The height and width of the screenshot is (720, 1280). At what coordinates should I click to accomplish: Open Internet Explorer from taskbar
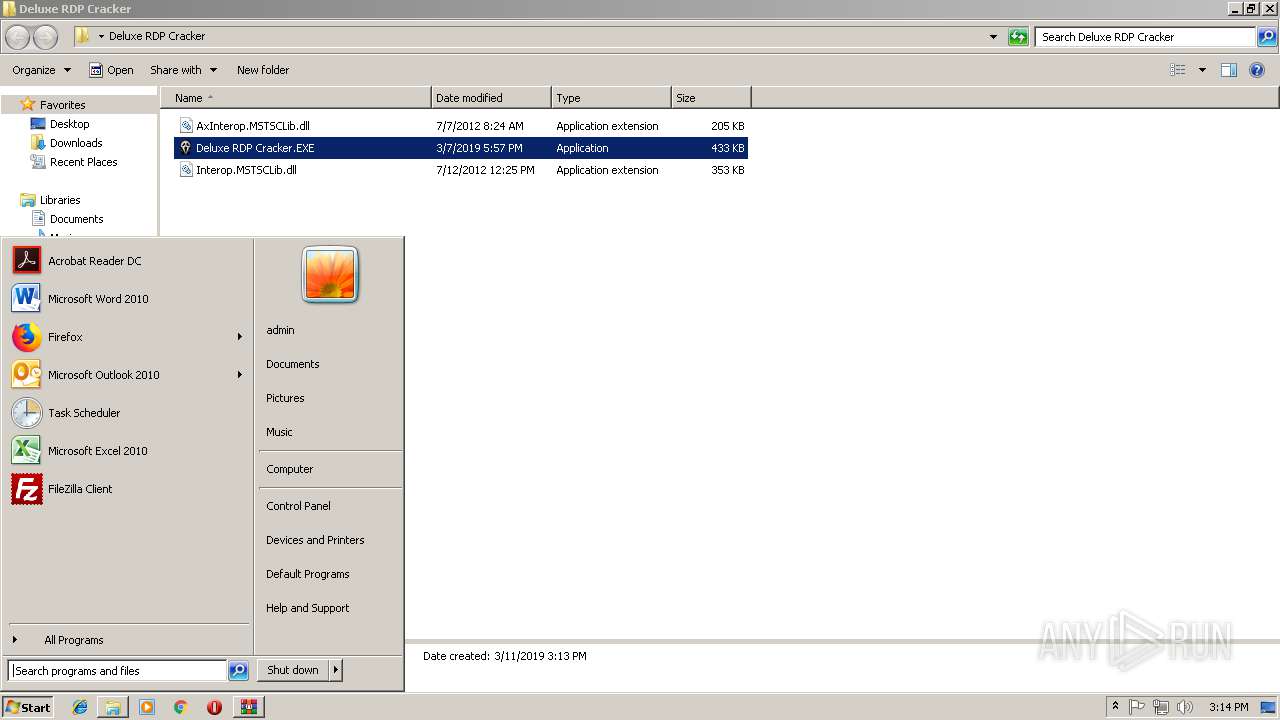[80, 707]
